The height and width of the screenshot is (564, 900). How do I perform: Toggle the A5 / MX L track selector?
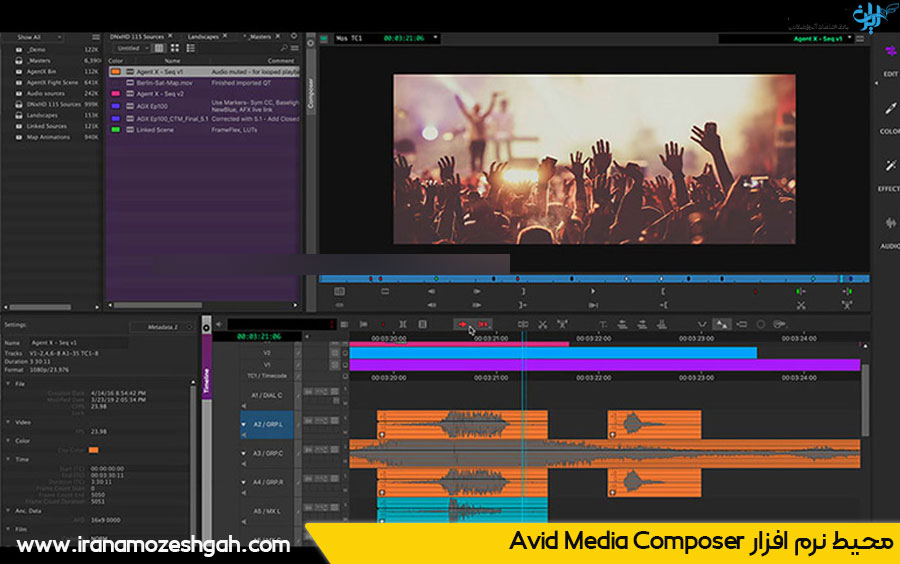pyautogui.click(x=267, y=511)
